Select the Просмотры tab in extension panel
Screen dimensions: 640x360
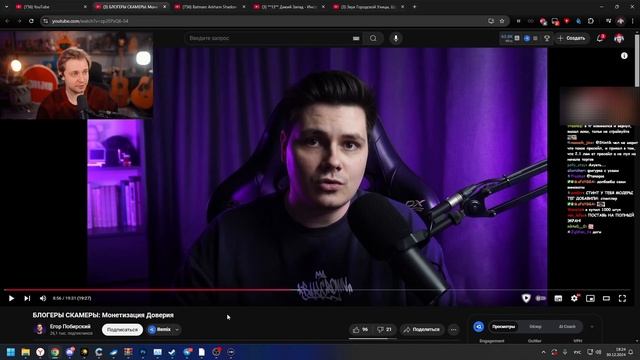point(504,327)
